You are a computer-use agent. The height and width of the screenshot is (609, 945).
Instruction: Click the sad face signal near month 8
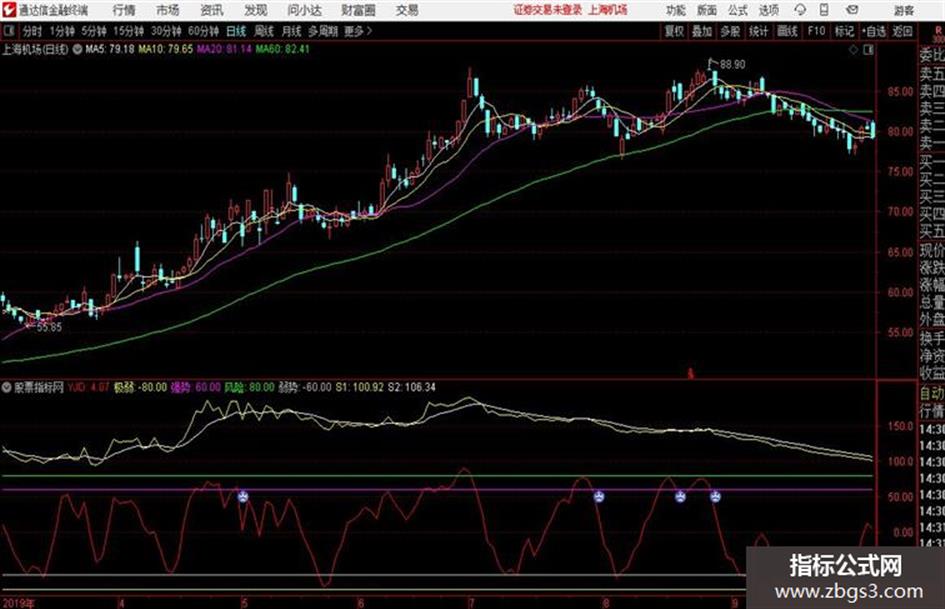598,497
